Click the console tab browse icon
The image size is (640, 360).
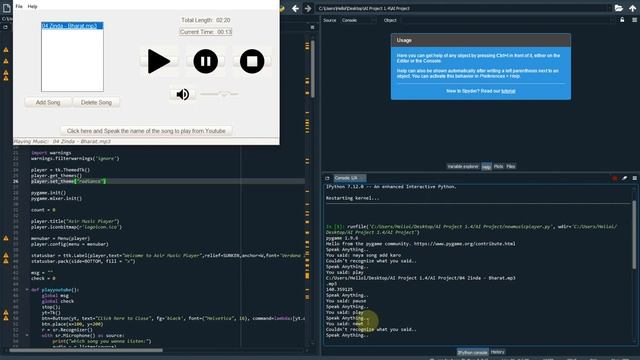pos(327,178)
